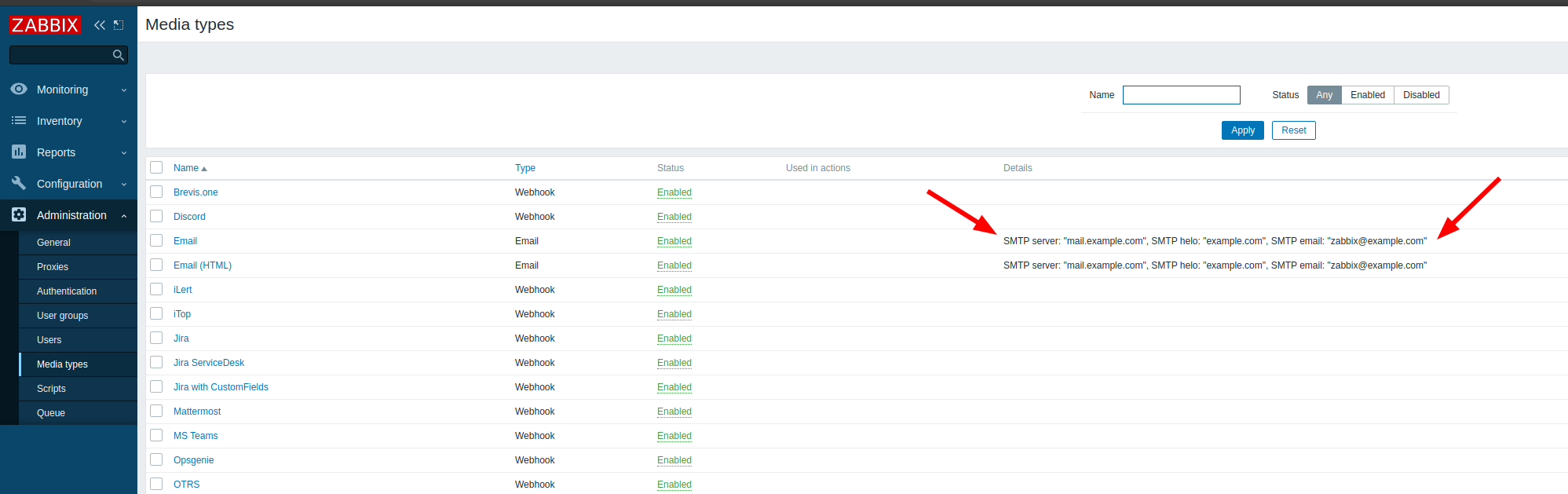Check the Jira row checkbox
Image resolution: width=1568 pixels, height=494 pixels.
tap(156, 338)
